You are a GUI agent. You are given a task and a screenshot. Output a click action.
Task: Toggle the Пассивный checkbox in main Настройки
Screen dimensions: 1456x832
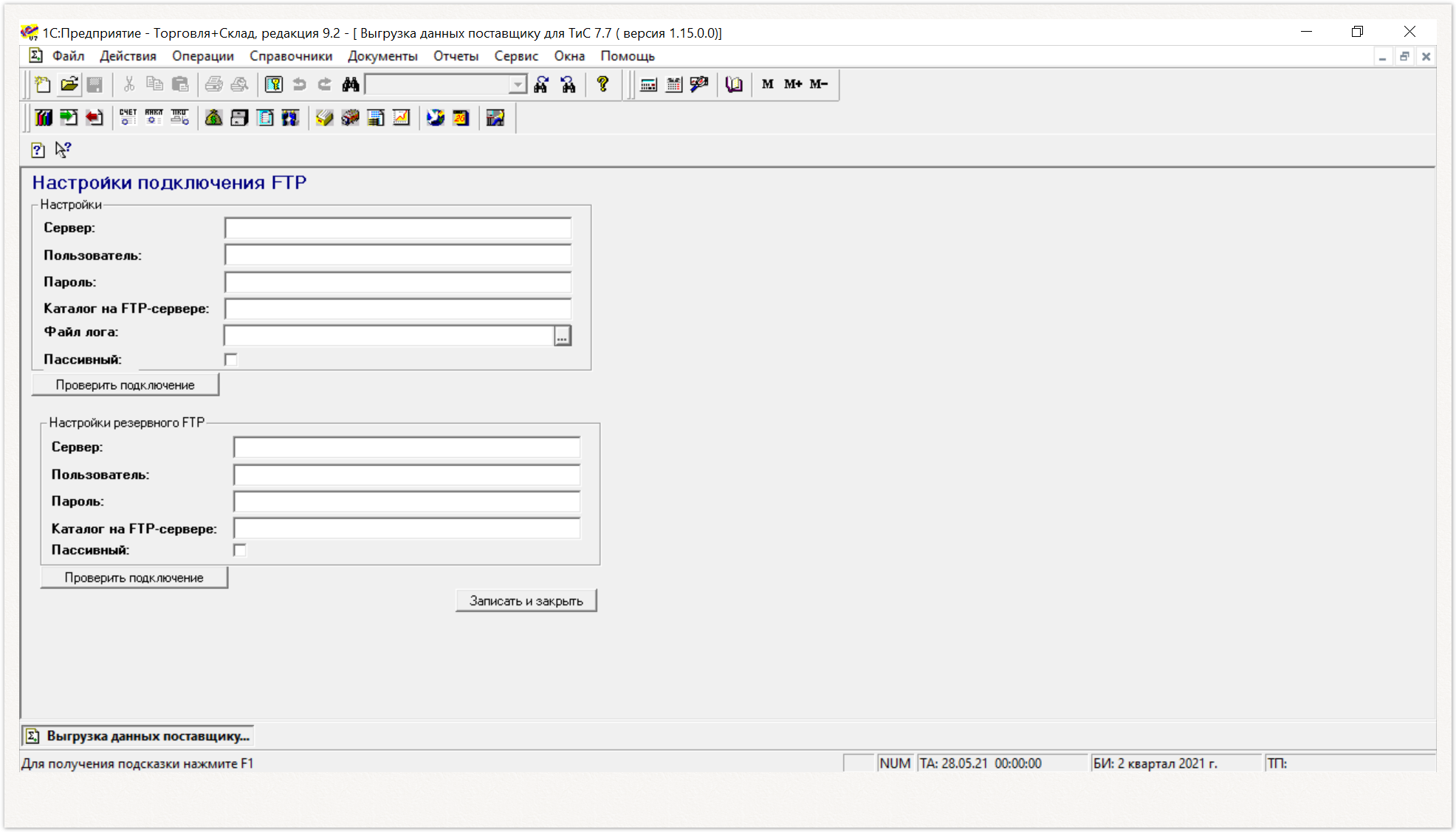(x=231, y=360)
